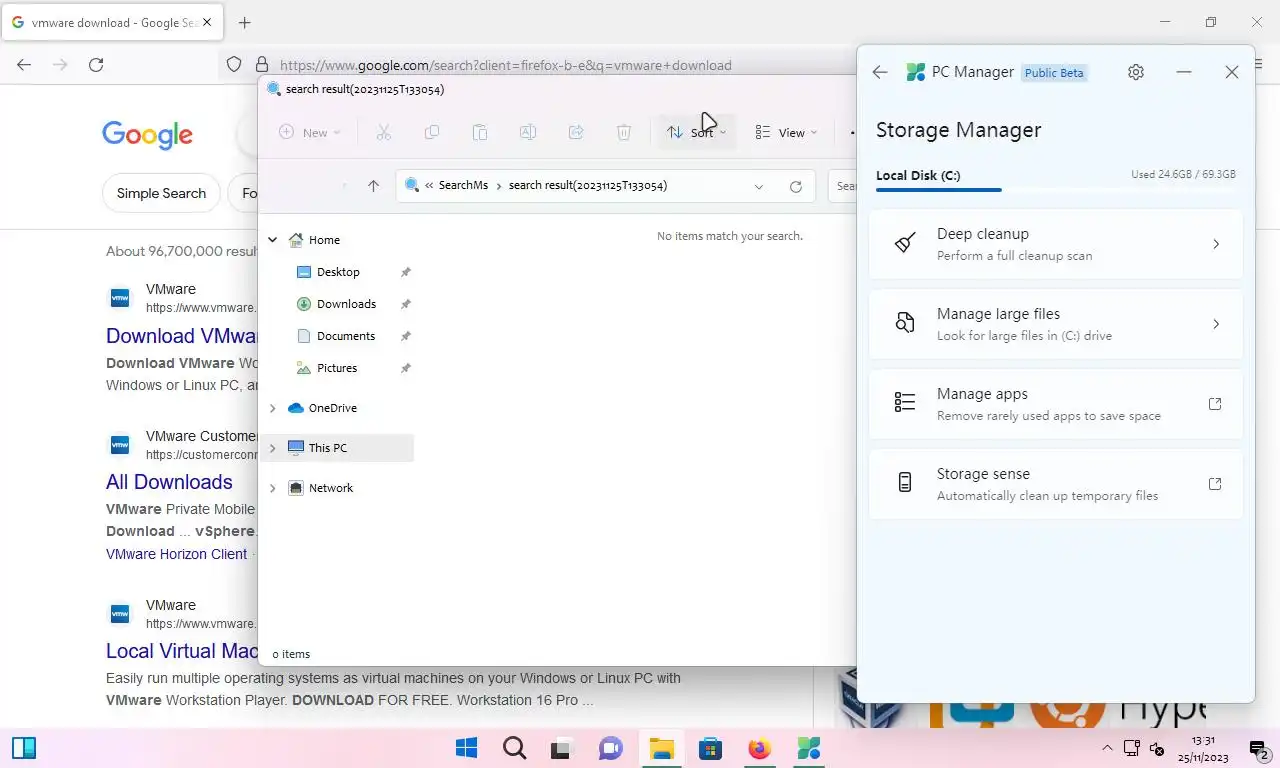Click 'Used 24.6GB / 69.3GB' text
The width and height of the screenshot is (1280, 768).
(1183, 174)
